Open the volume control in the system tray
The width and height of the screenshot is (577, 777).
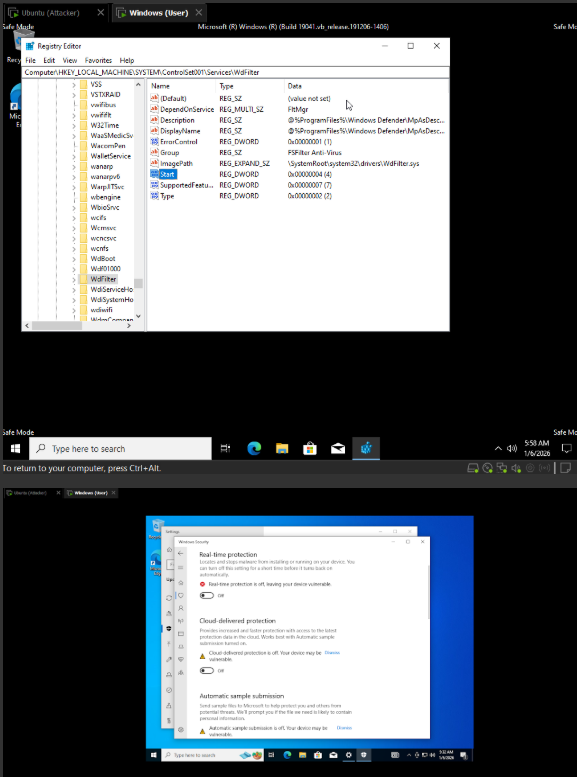pos(512,448)
